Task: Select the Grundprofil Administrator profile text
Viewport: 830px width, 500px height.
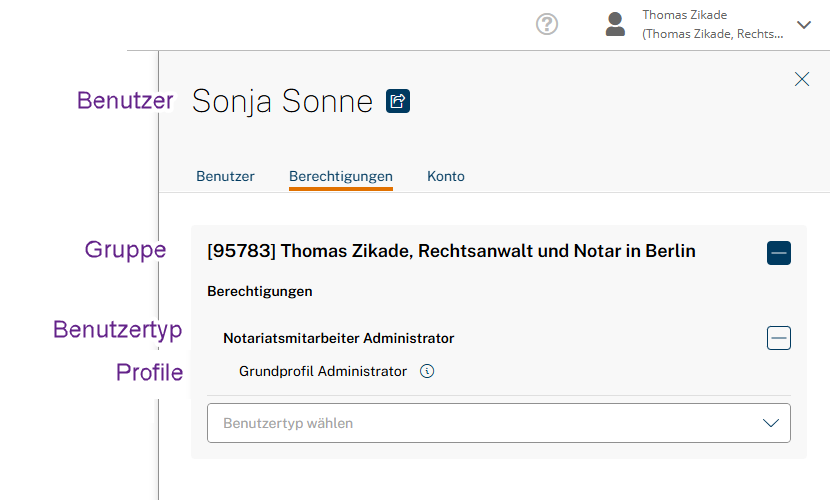Action: tap(323, 371)
